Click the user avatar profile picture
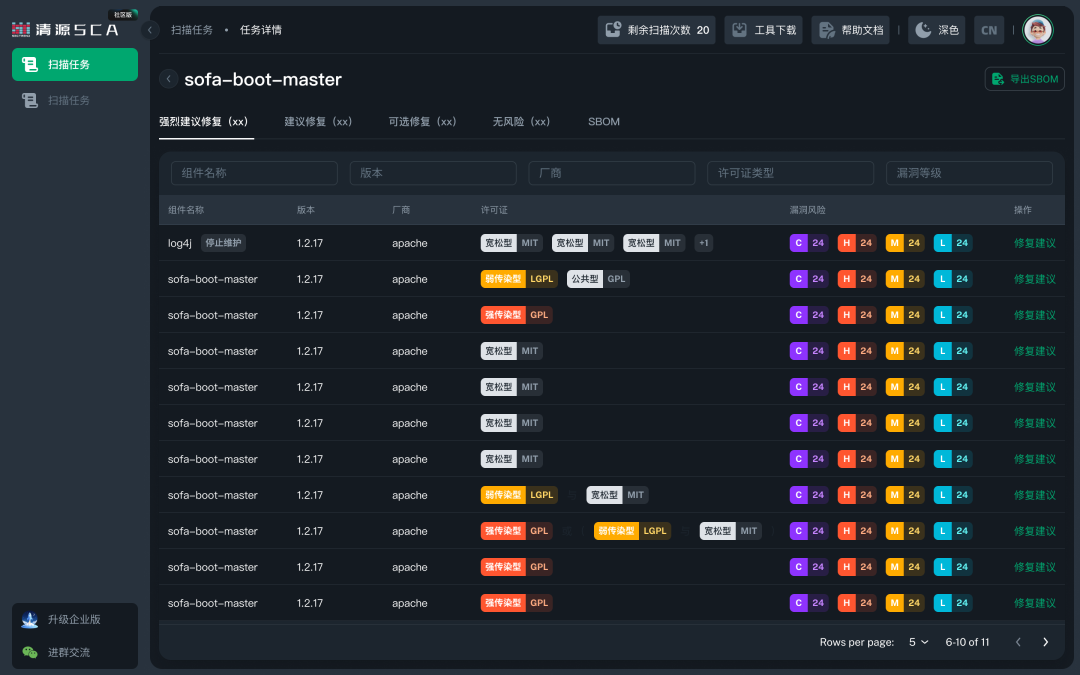1080x675 pixels. (x=1037, y=30)
